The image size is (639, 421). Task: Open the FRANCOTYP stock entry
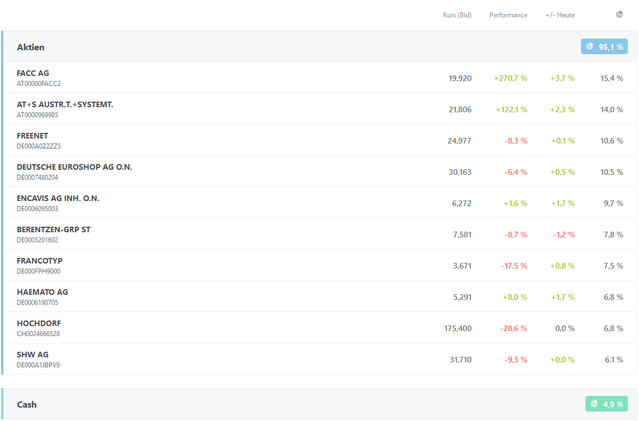[x=320, y=266]
